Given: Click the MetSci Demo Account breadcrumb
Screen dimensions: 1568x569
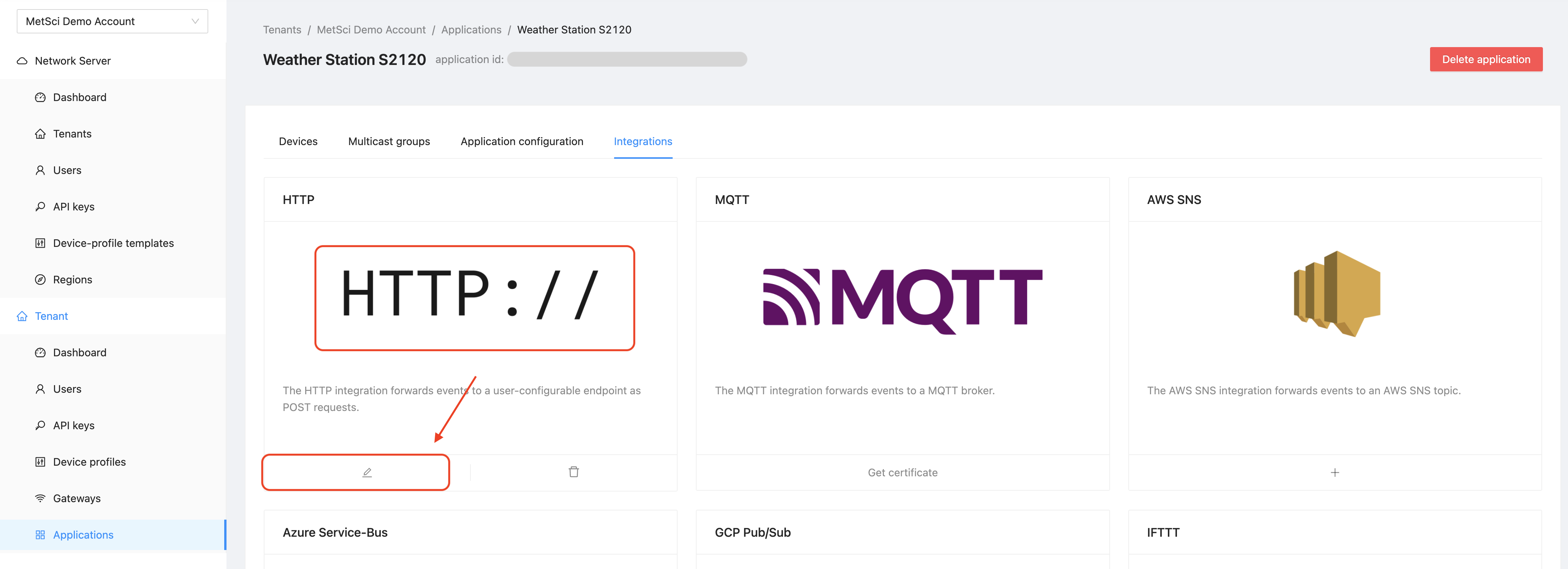Looking at the screenshot, I should tap(371, 30).
